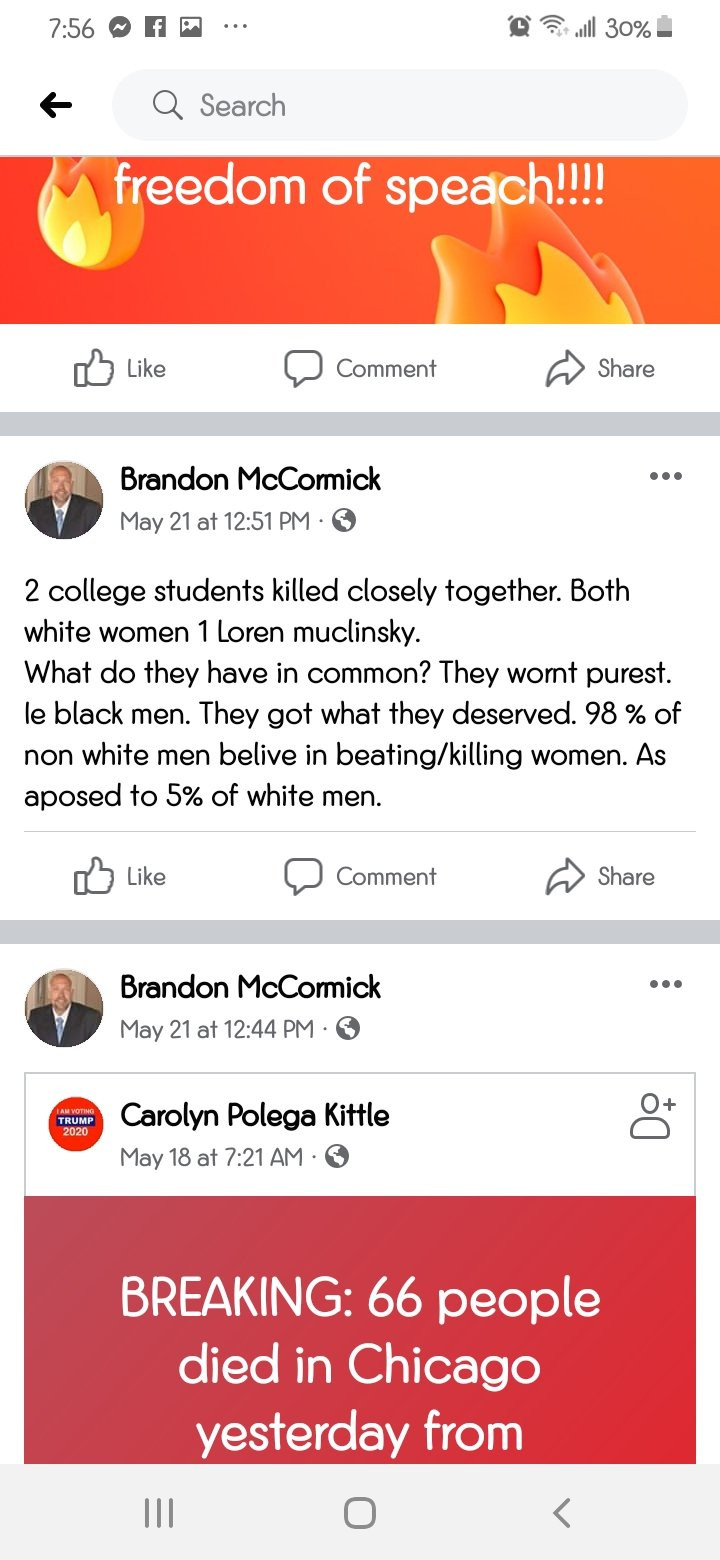Comment on the freedom of speech post

[x=361, y=369]
